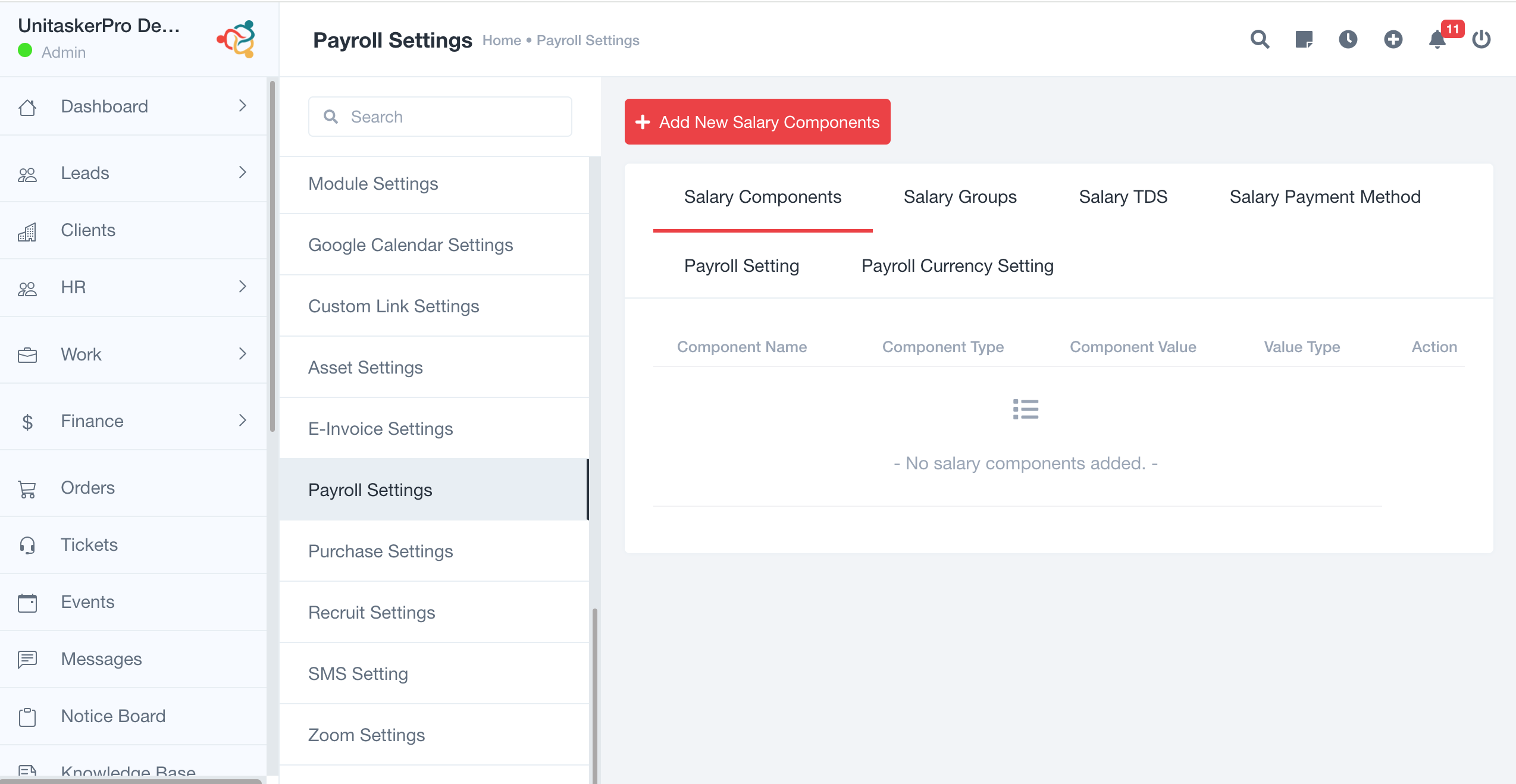Click the Messages chat icon
This screenshot has height=784, width=1516.
(27, 660)
